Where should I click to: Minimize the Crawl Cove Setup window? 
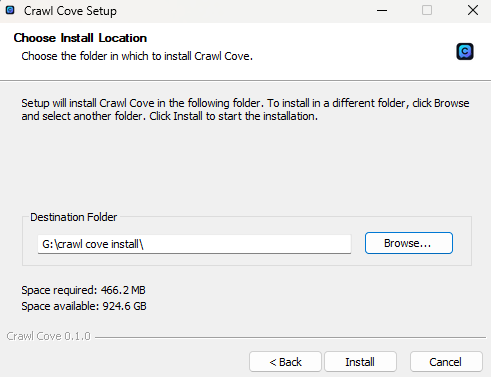382,11
